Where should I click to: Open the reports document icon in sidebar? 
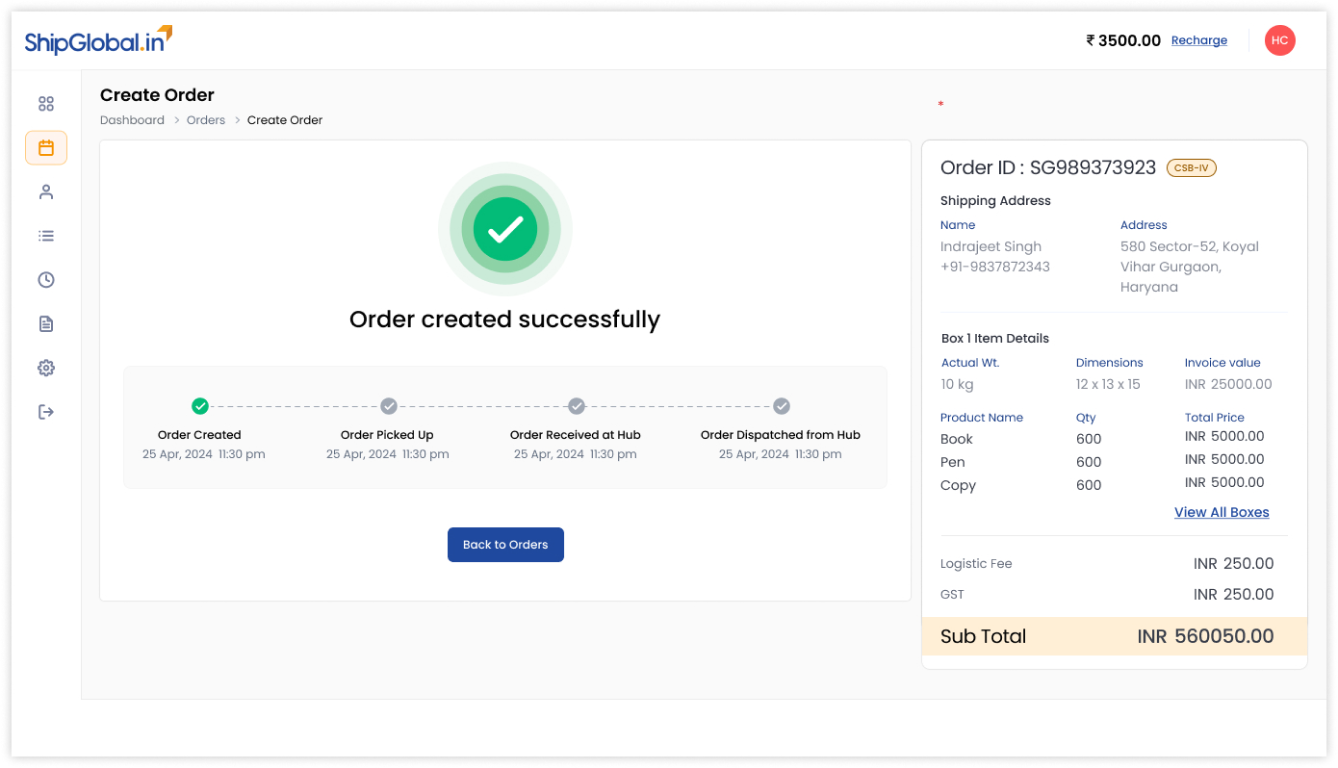tap(46, 323)
